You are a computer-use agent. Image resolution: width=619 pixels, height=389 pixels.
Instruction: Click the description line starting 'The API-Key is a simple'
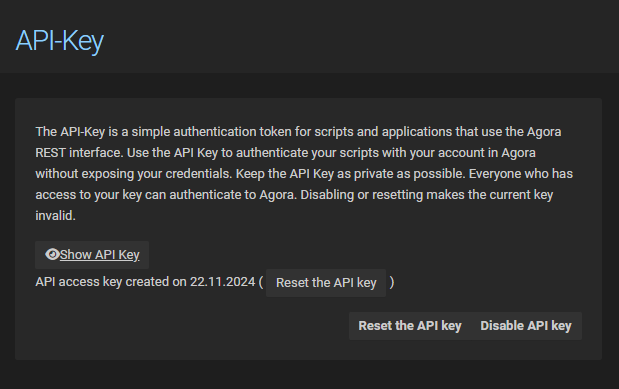tap(298, 132)
